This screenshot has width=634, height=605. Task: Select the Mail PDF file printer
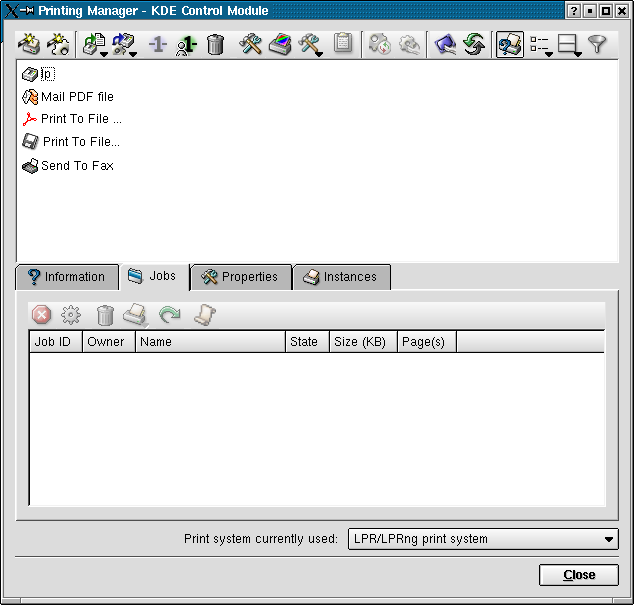[68, 97]
